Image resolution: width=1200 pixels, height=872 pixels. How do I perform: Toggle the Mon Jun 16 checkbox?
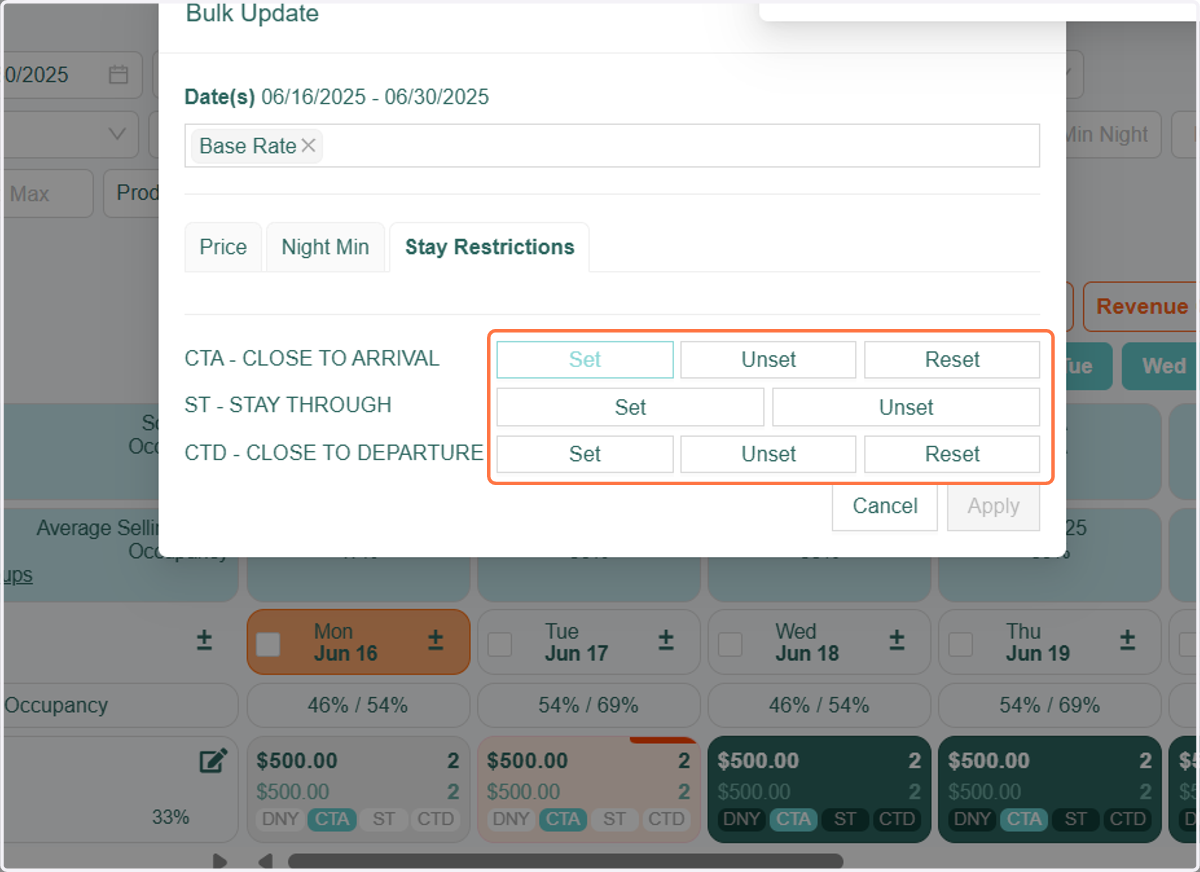coord(268,644)
